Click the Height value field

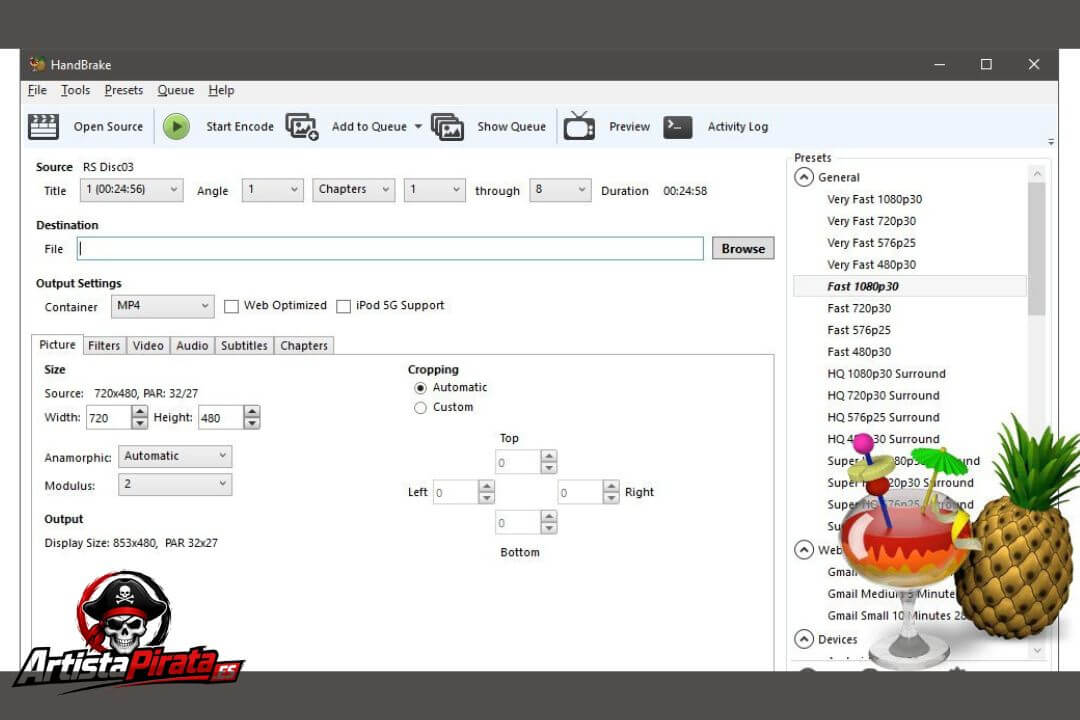pos(220,418)
